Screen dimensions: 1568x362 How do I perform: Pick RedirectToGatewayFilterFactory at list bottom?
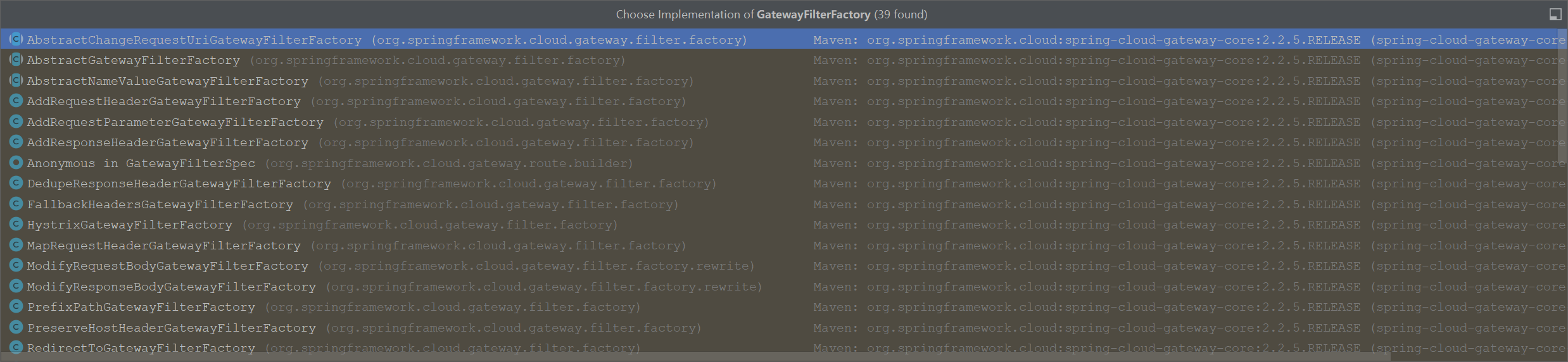pyautogui.click(x=781, y=347)
